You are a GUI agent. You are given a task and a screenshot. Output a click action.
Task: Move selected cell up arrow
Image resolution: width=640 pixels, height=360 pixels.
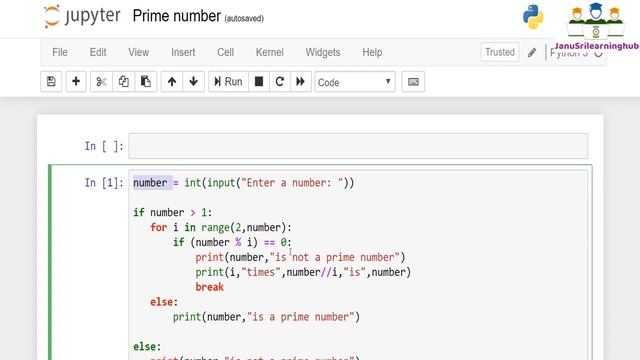172,82
